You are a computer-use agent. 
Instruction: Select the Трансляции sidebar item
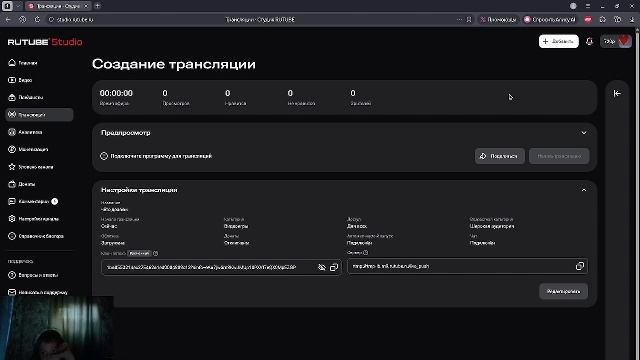click(x=39, y=115)
